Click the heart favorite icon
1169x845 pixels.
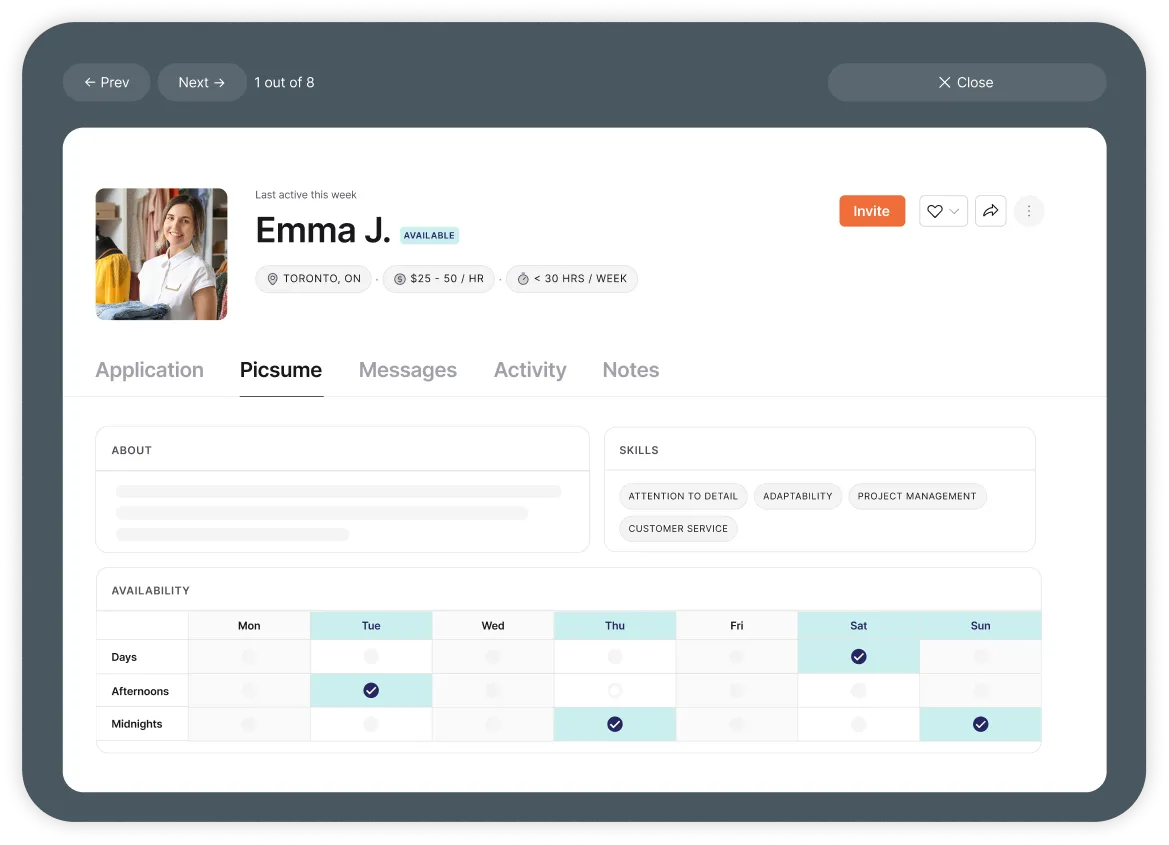pyautogui.click(x=934, y=211)
